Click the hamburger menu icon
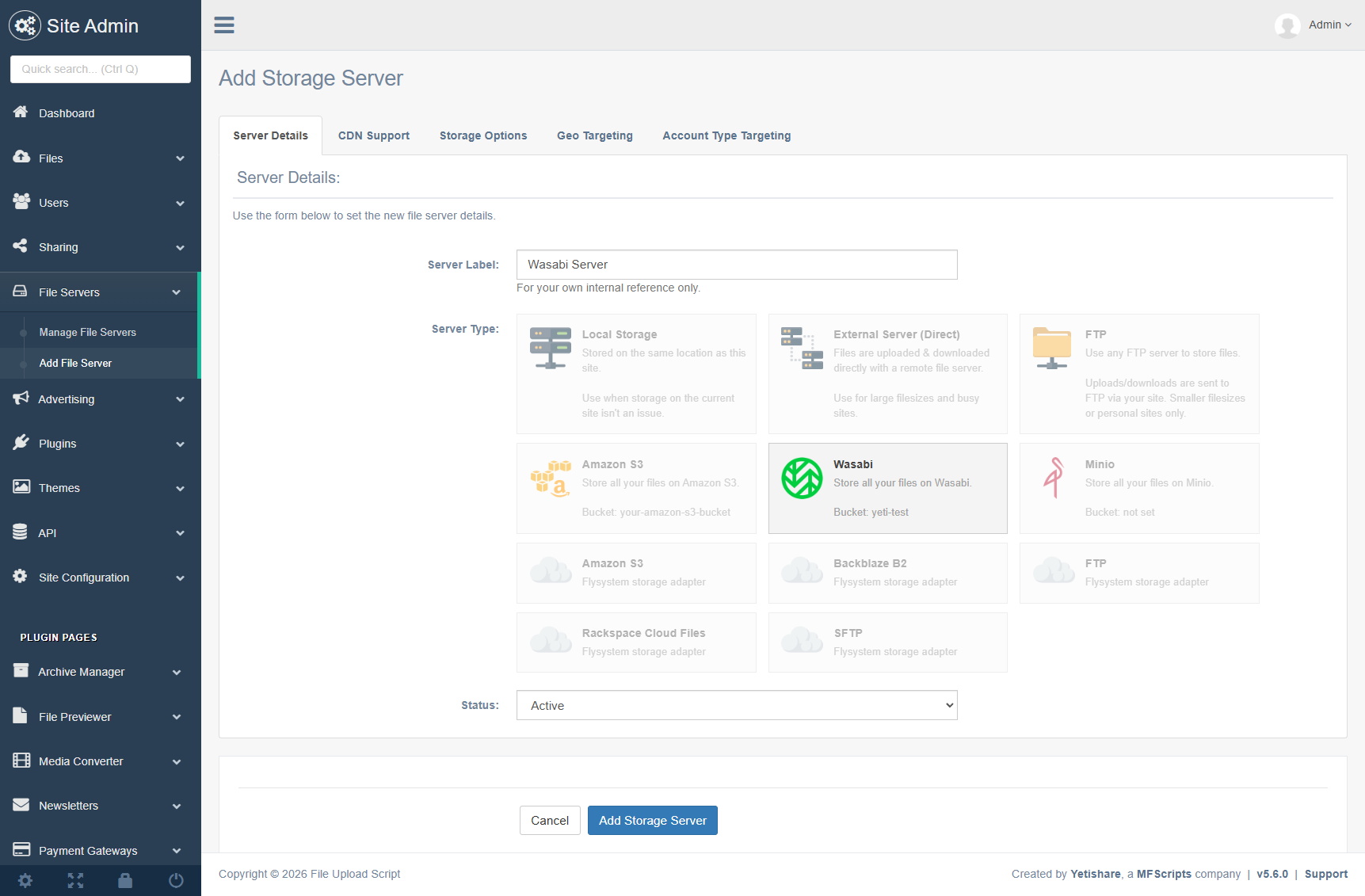Image resolution: width=1365 pixels, height=896 pixels. click(224, 25)
